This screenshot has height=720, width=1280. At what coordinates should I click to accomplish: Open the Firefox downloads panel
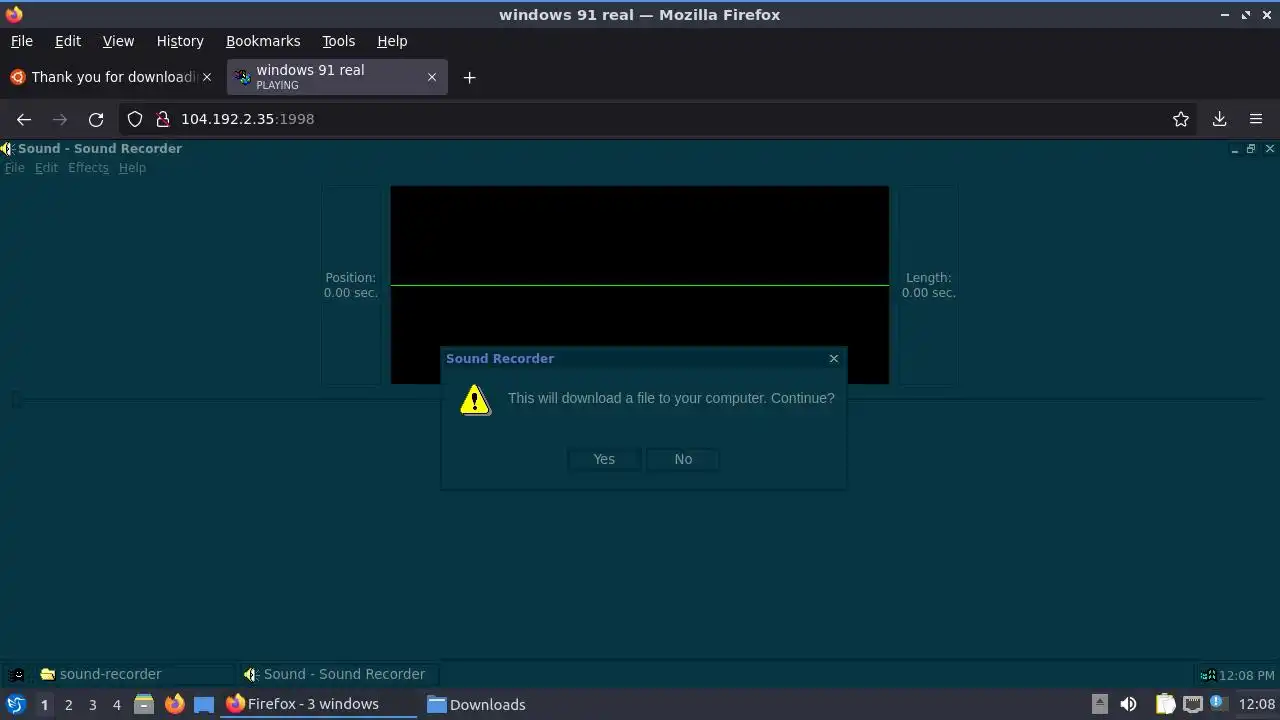[x=1219, y=119]
